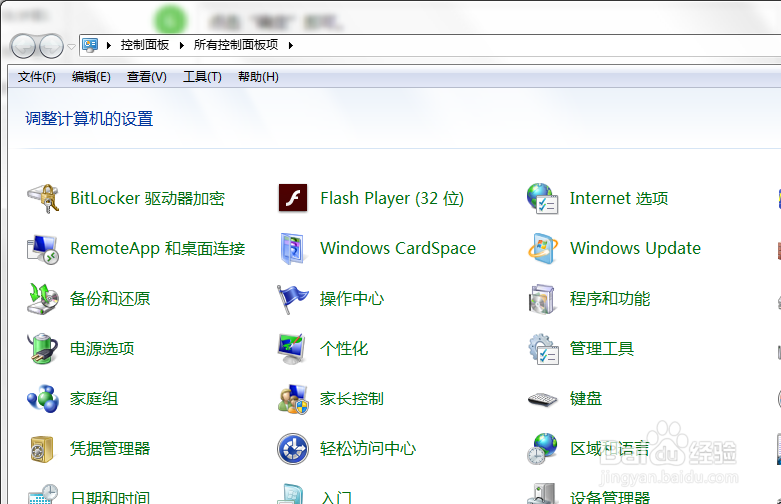This screenshot has width=781, height=504.
Task: Click the Action Center flag icon
Action: pyautogui.click(x=292, y=299)
